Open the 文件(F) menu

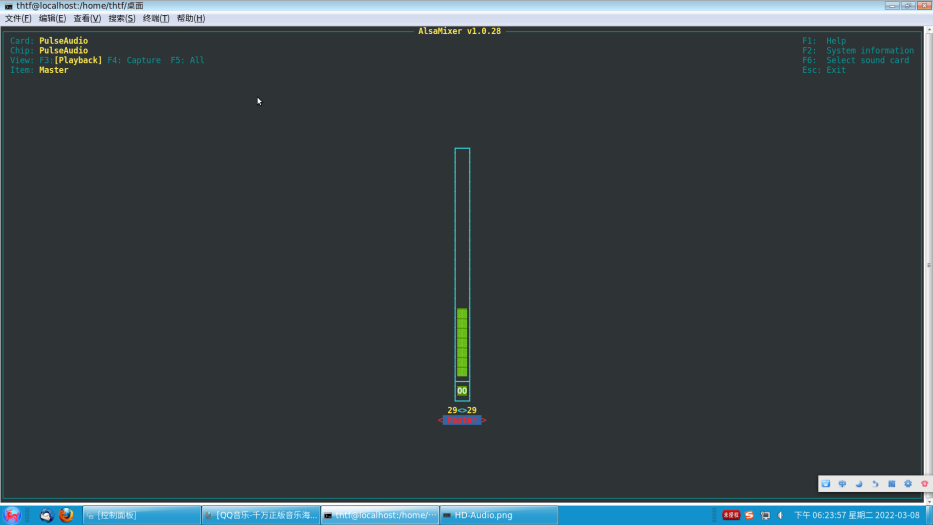20,18
